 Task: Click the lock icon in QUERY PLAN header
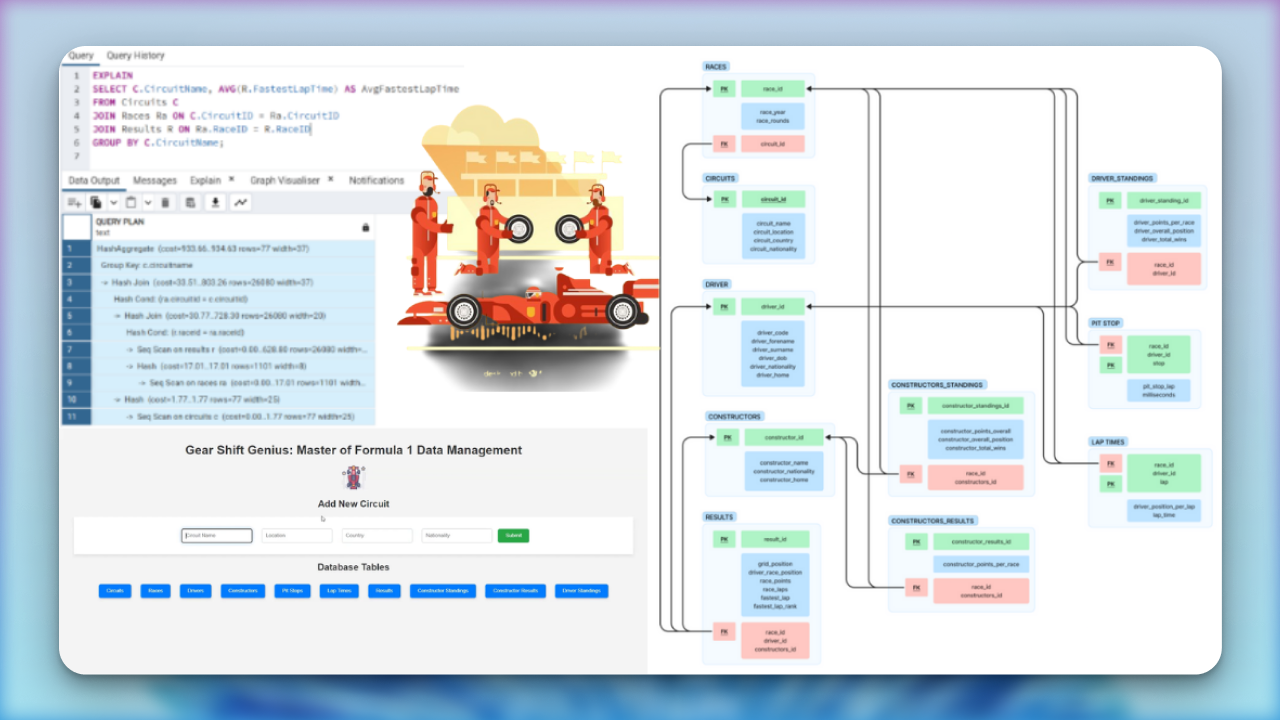tap(365, 228)
